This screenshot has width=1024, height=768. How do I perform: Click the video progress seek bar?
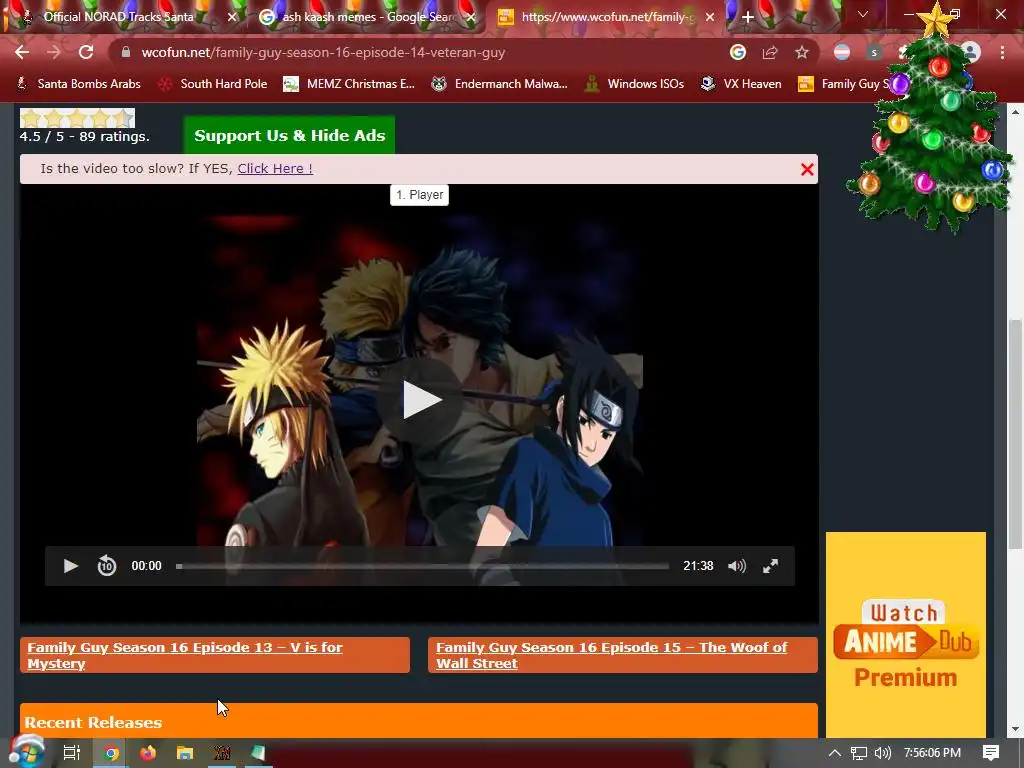click(x=423, y=566)
